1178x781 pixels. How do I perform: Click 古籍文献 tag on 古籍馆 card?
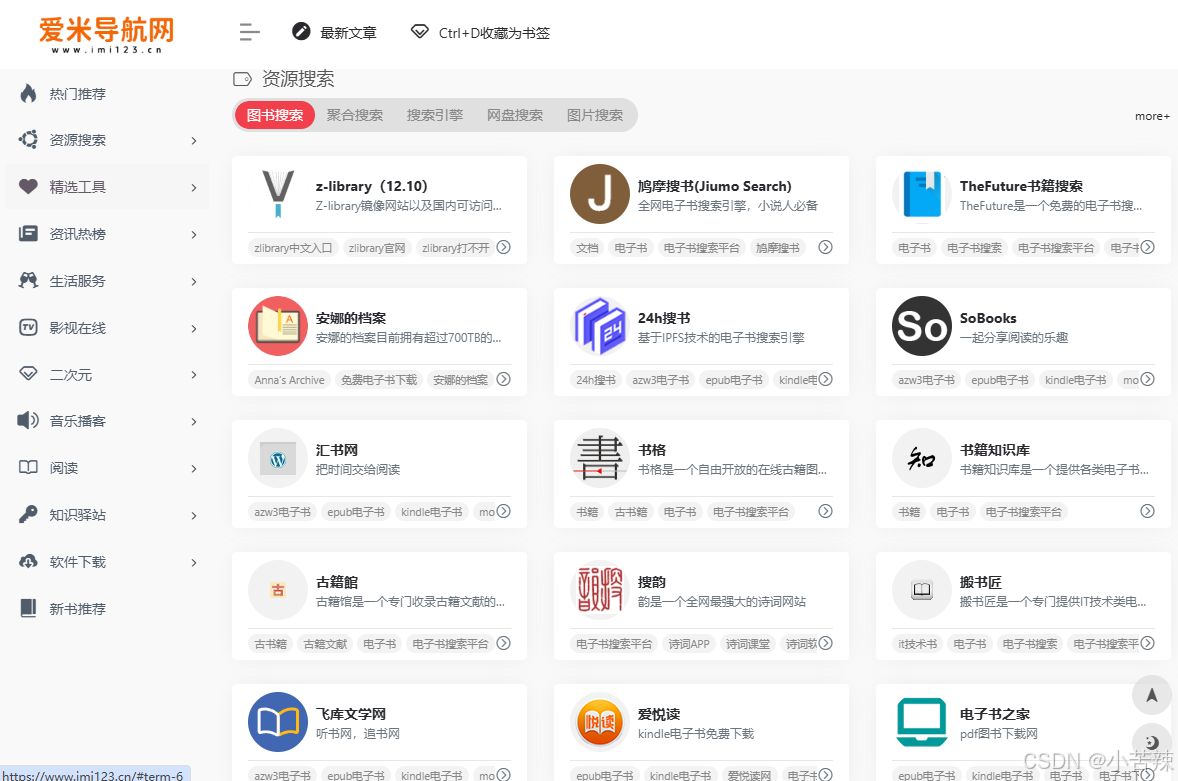325,644
